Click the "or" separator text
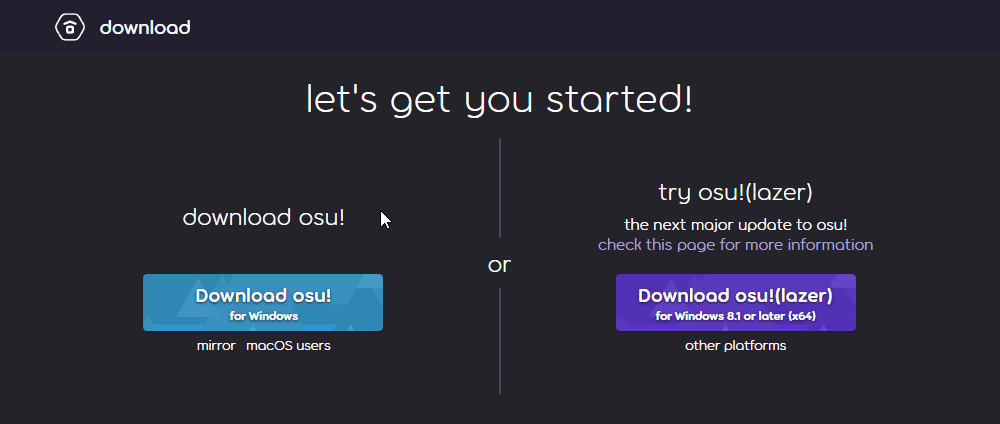The width and height of the screenshot is (1000, 424). click(499, 265)
